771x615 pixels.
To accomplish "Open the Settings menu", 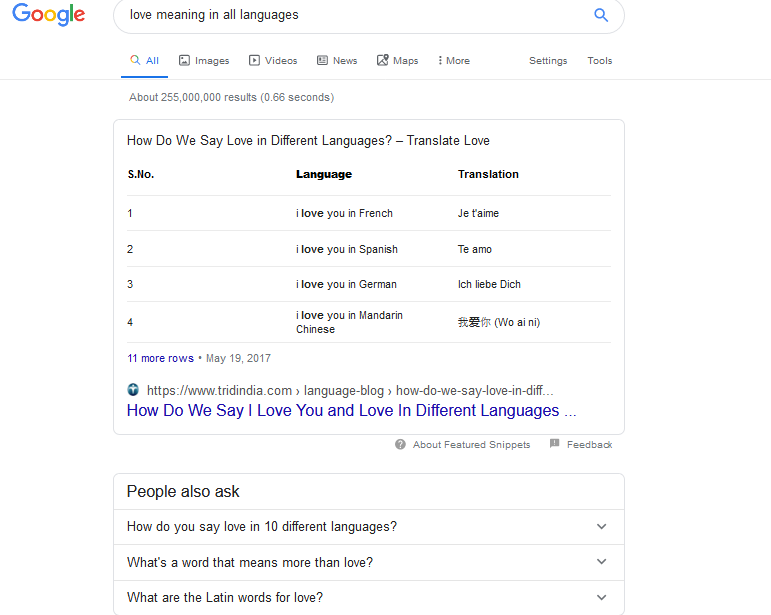I will point(548,60).
